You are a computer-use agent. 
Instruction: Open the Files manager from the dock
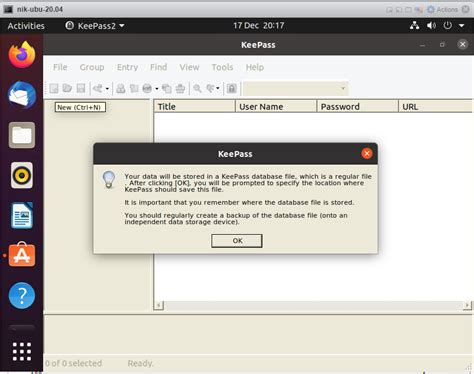click(22, 135)
